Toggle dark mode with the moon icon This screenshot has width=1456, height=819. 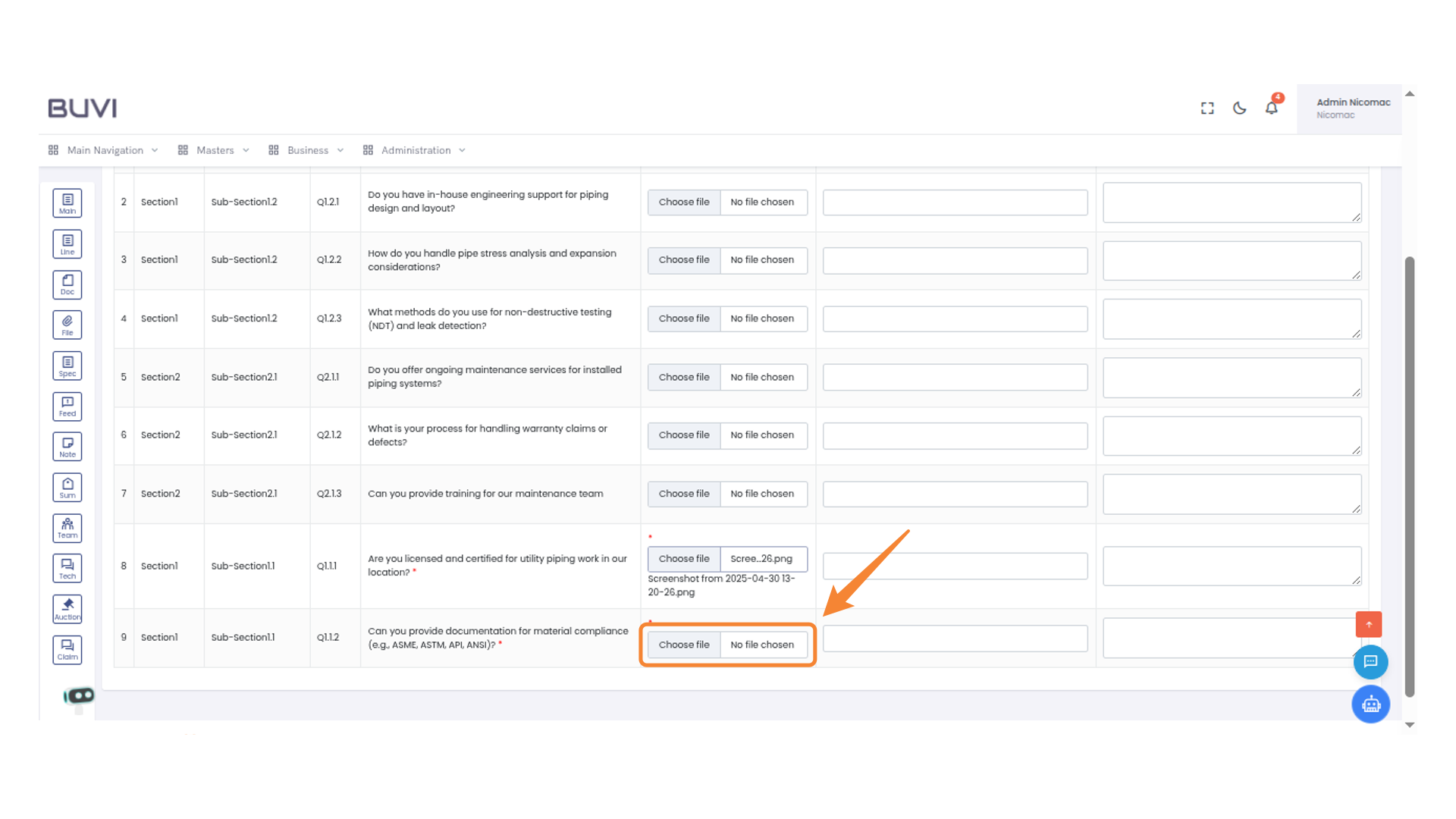1239,108
